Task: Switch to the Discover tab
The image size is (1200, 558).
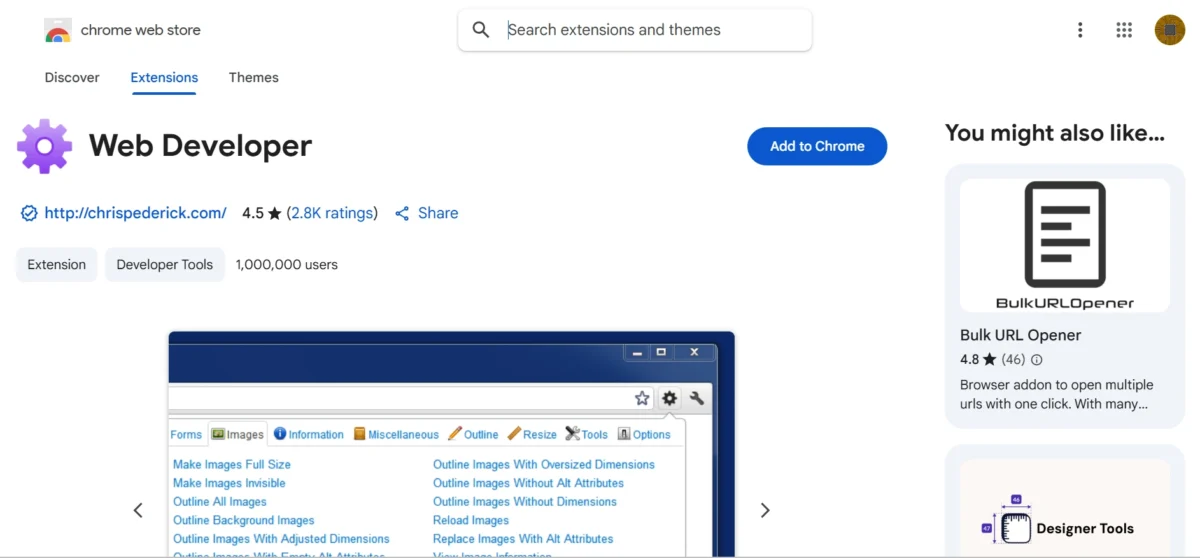Action: [x=72, y=77]
